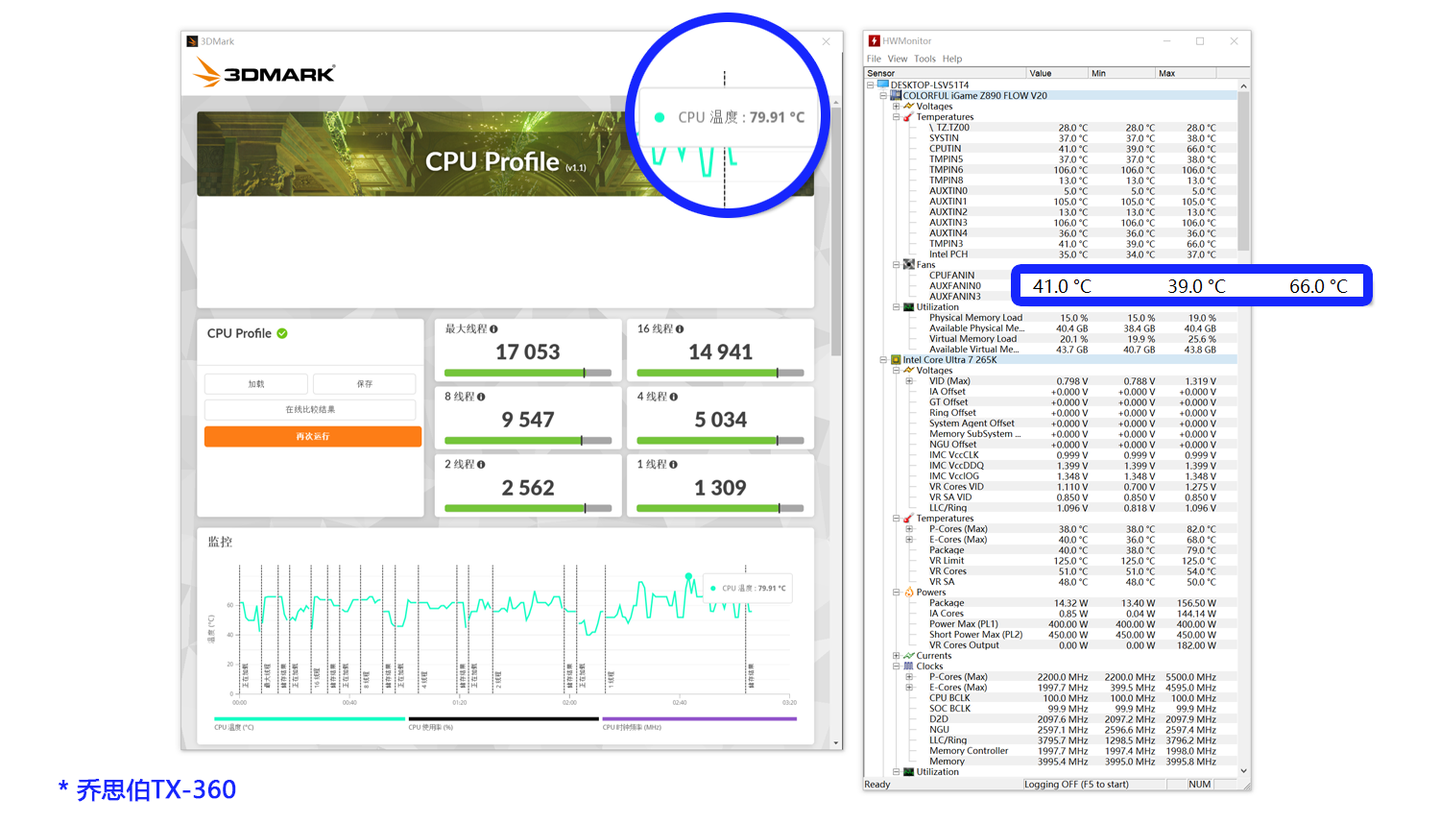The image size is (1440, 823).
Task: Open the File menu in HWMonitor
Action: coord(874,59)
